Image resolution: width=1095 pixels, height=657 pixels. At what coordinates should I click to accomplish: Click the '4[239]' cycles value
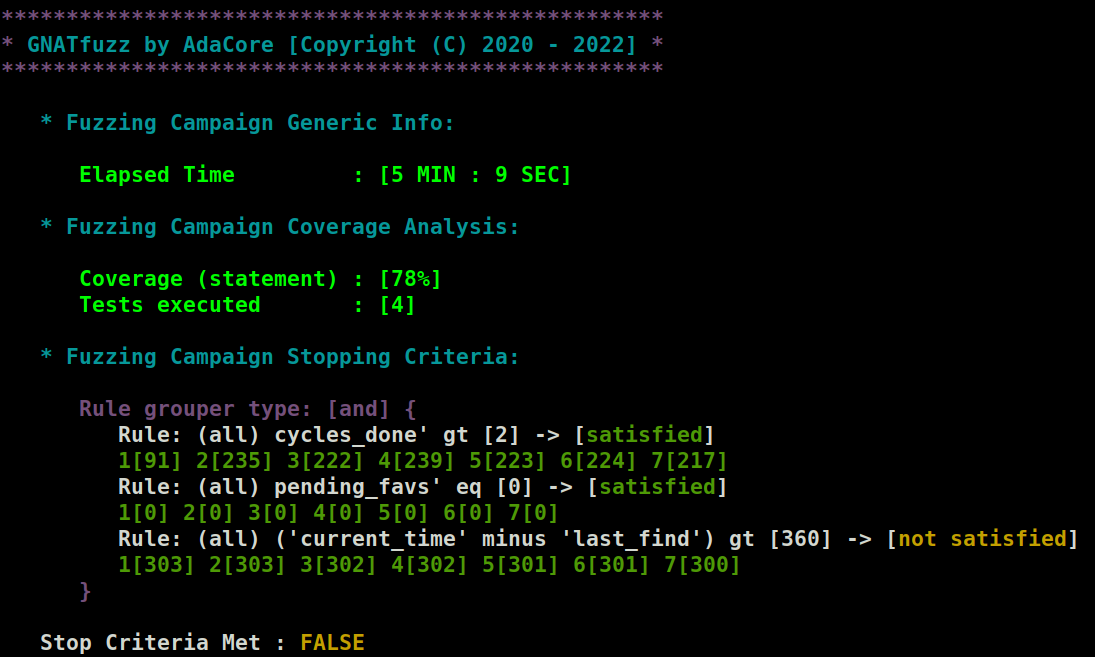(416, 461)
